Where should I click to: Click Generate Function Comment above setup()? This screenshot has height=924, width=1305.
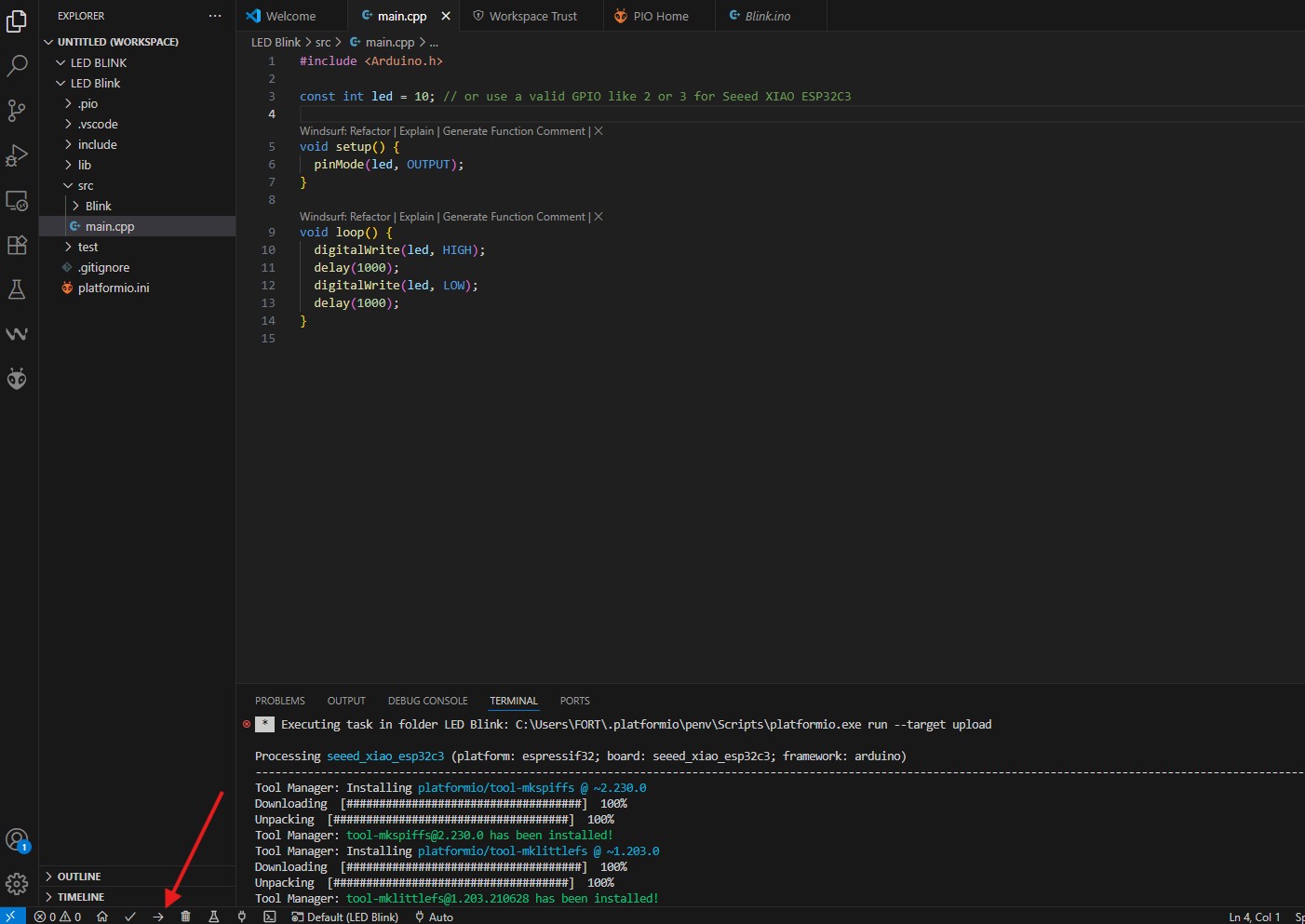514,131
